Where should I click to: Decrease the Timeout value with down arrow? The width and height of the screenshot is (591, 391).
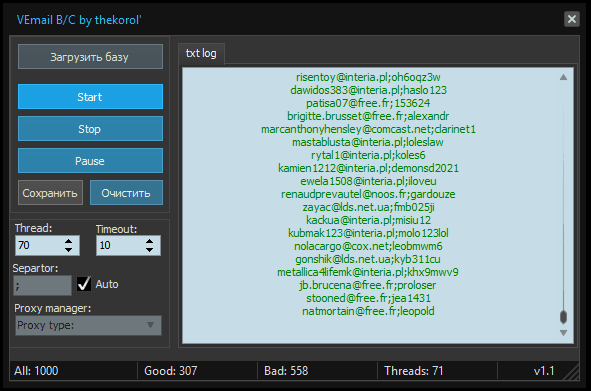coord(150,250)
